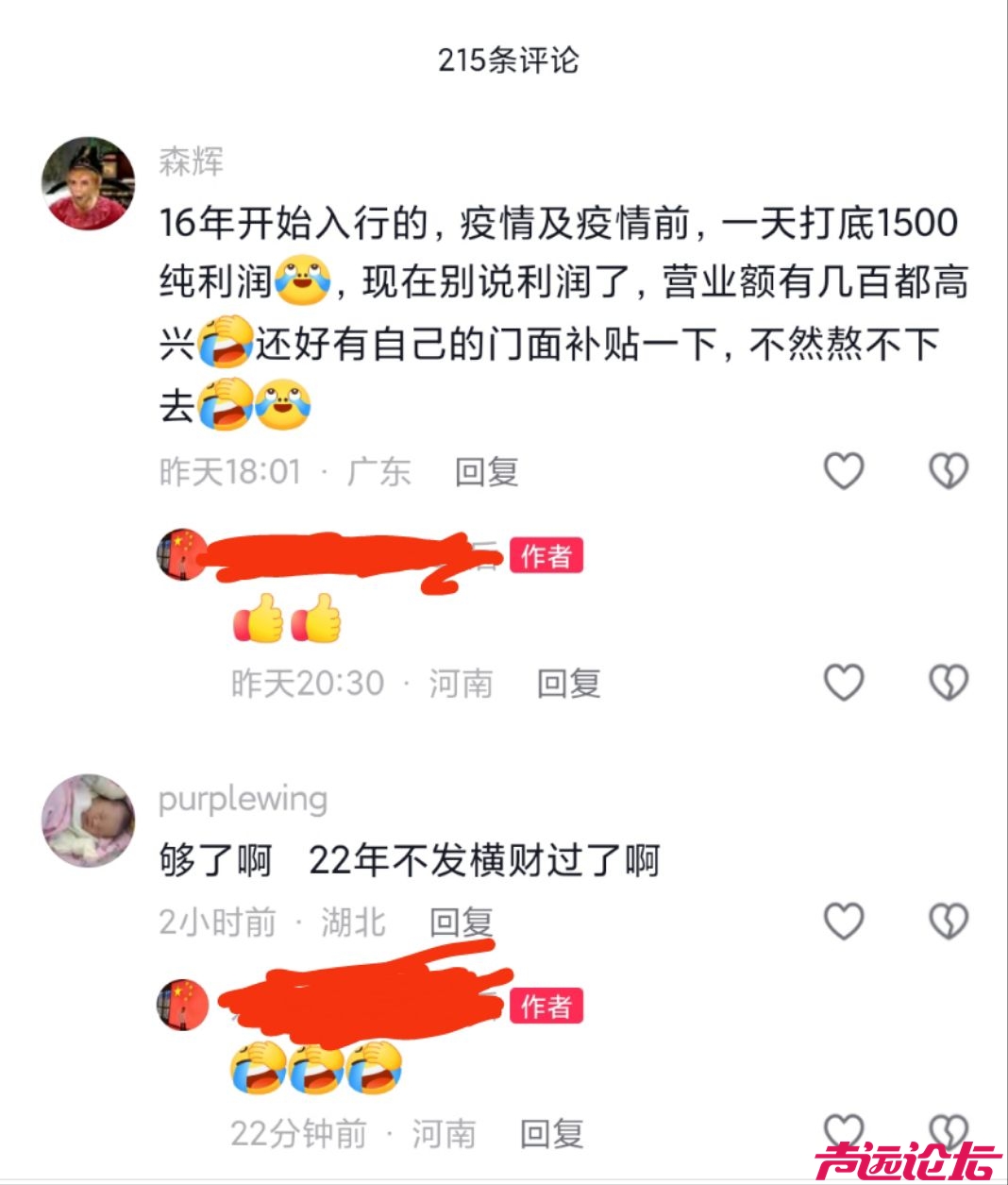Tap the author's flag avatar in first reply

pyautogui.click(x=182, y=555)
